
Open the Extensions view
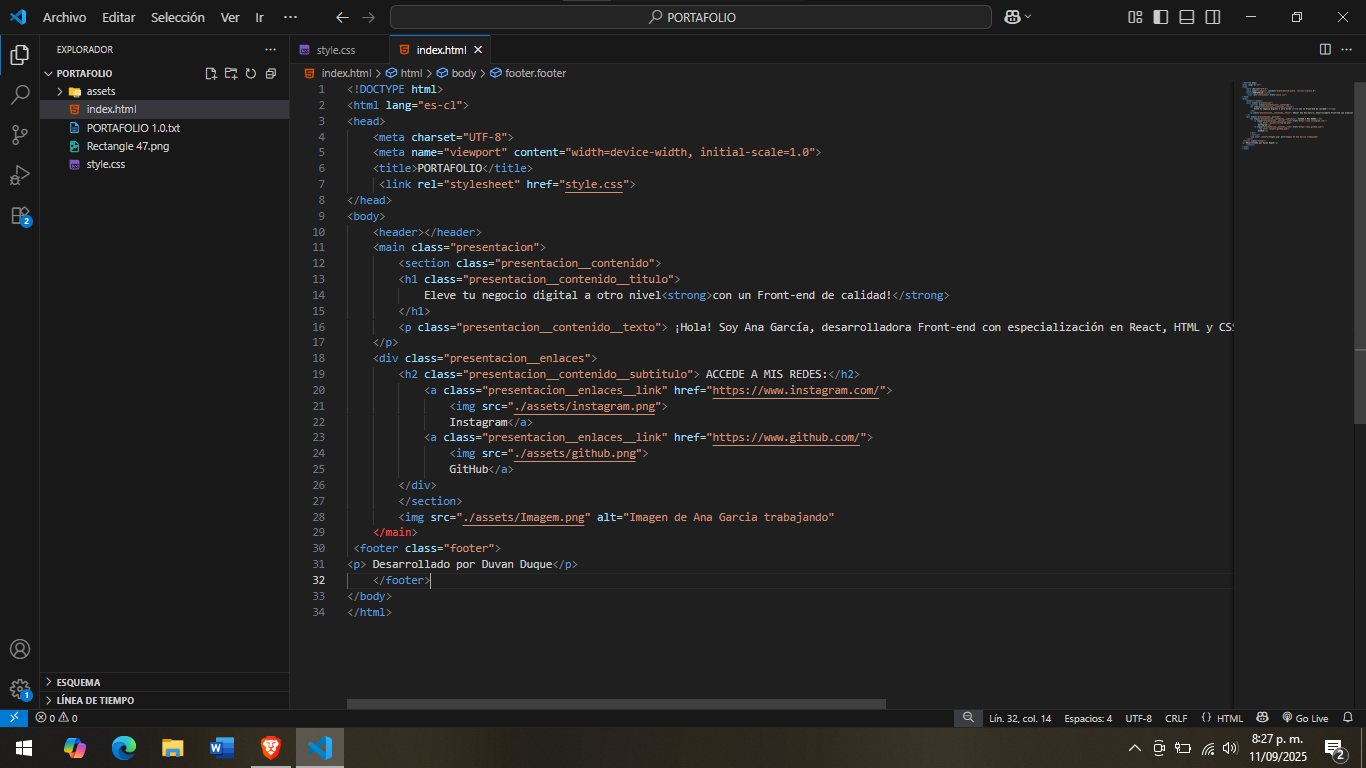tap(20, 215)
